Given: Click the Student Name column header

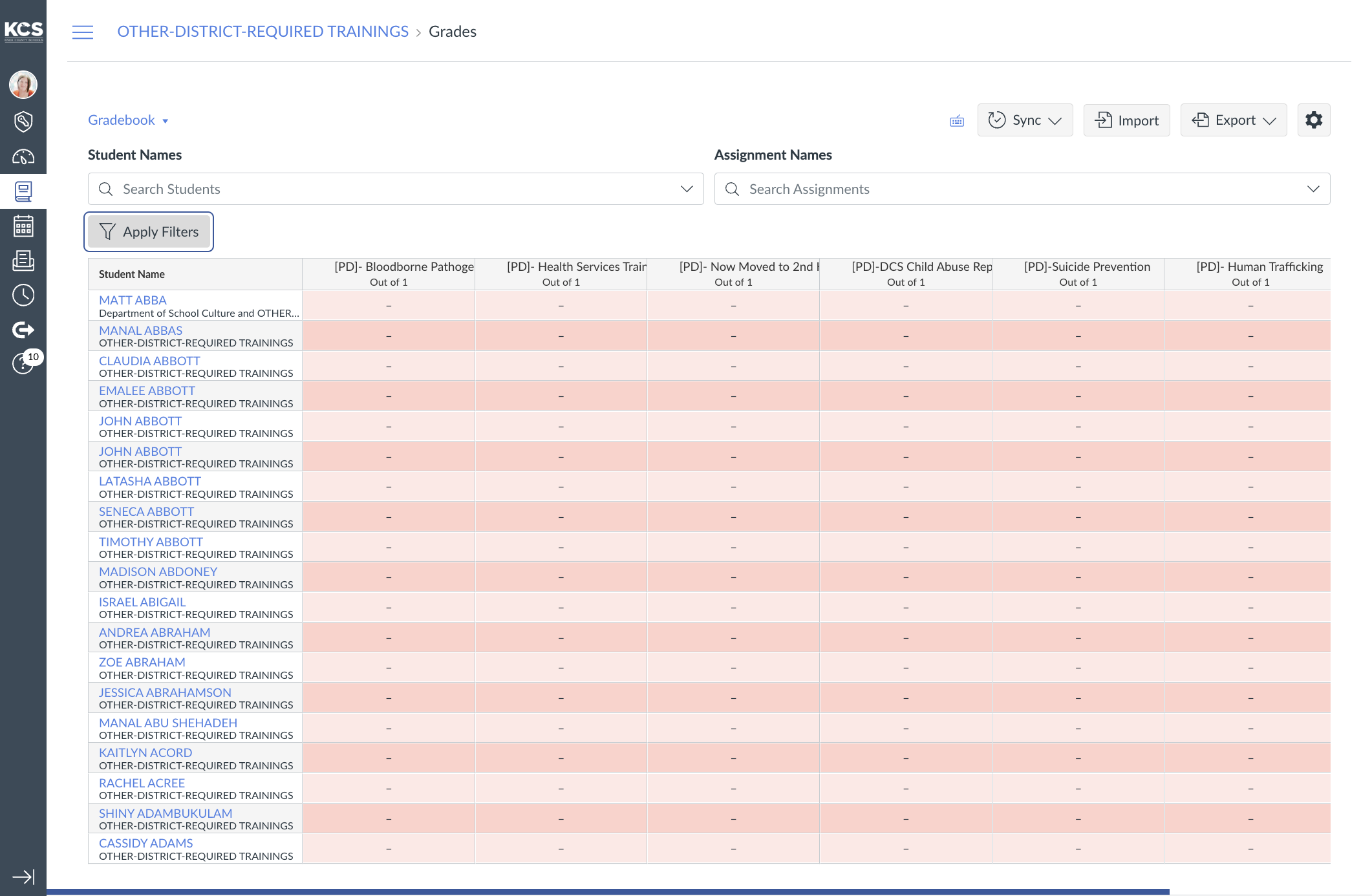Looking at the screenshot, I should [x=195, y=274].
